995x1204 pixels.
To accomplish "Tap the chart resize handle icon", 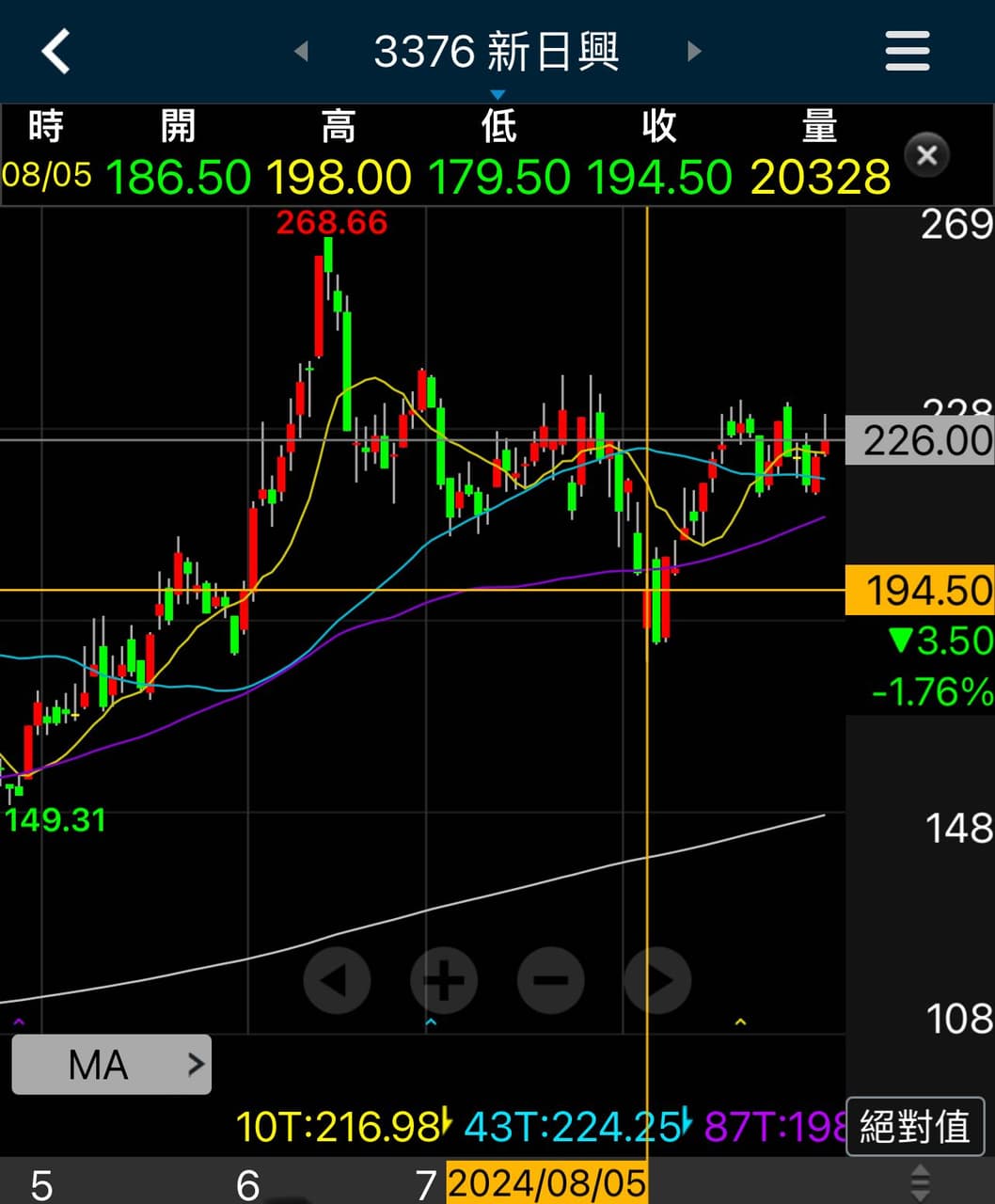I will pos(921,1181).
